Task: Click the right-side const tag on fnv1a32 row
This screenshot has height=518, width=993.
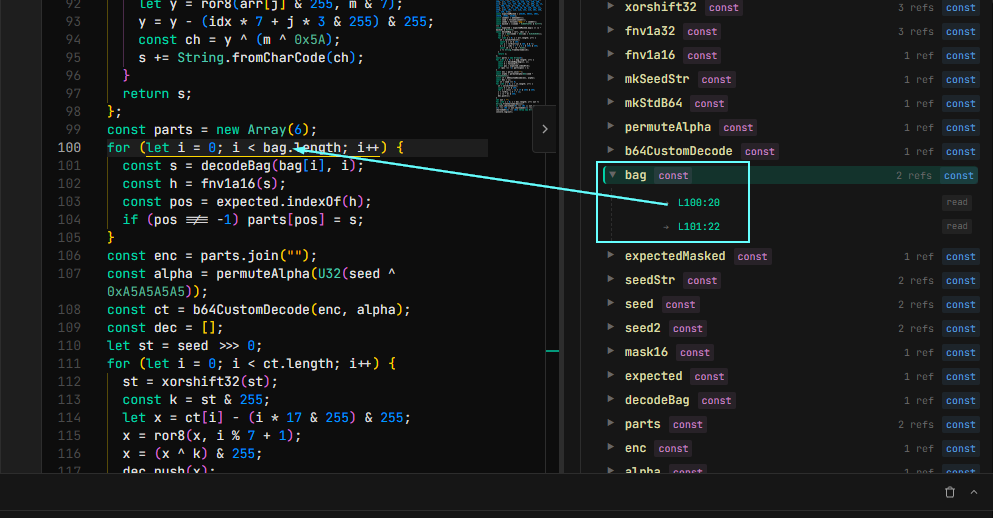Action: point(961,32)
